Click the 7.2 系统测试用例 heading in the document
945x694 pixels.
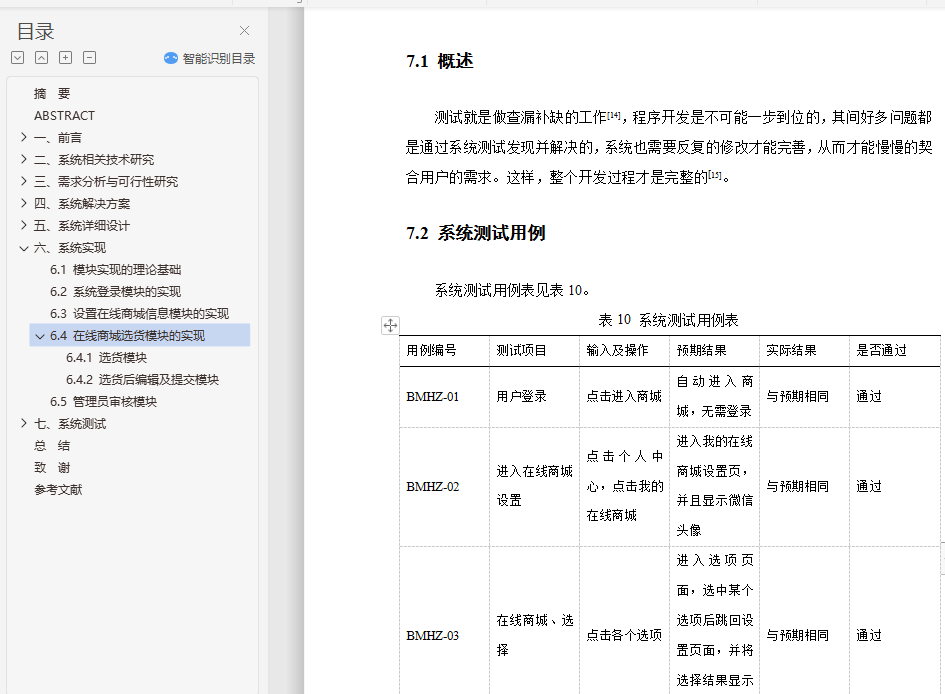(476, 233)
